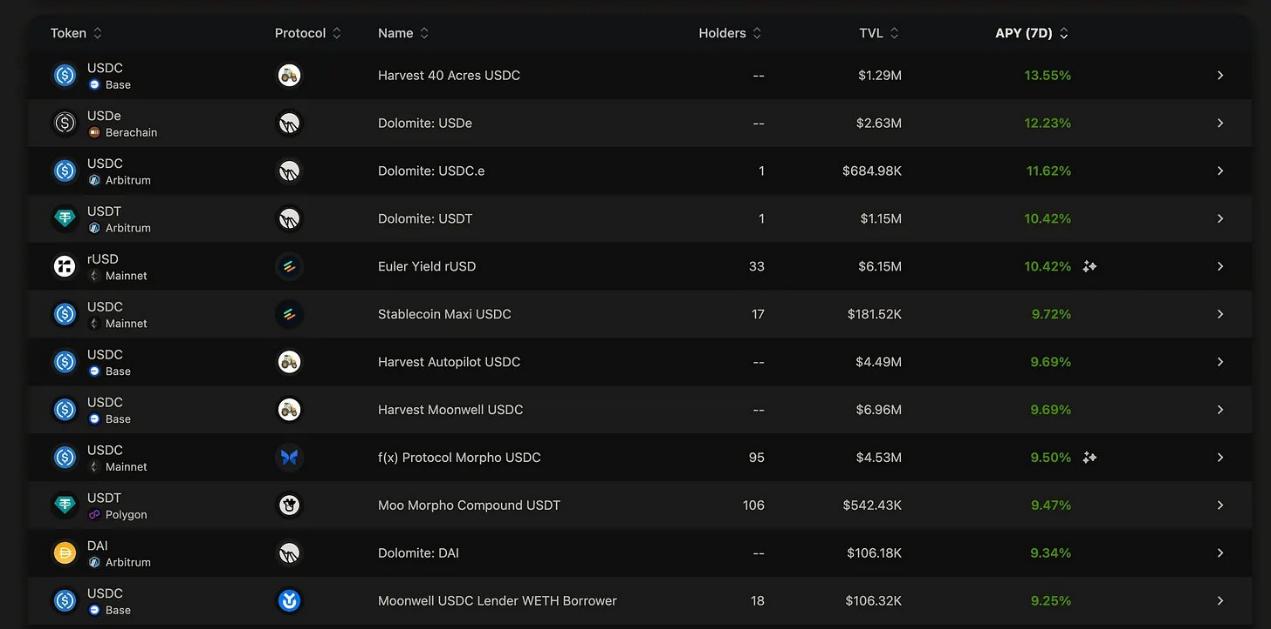Click the Harvest protocol icon on Harvest Autopilot USDC

[289, 361]
